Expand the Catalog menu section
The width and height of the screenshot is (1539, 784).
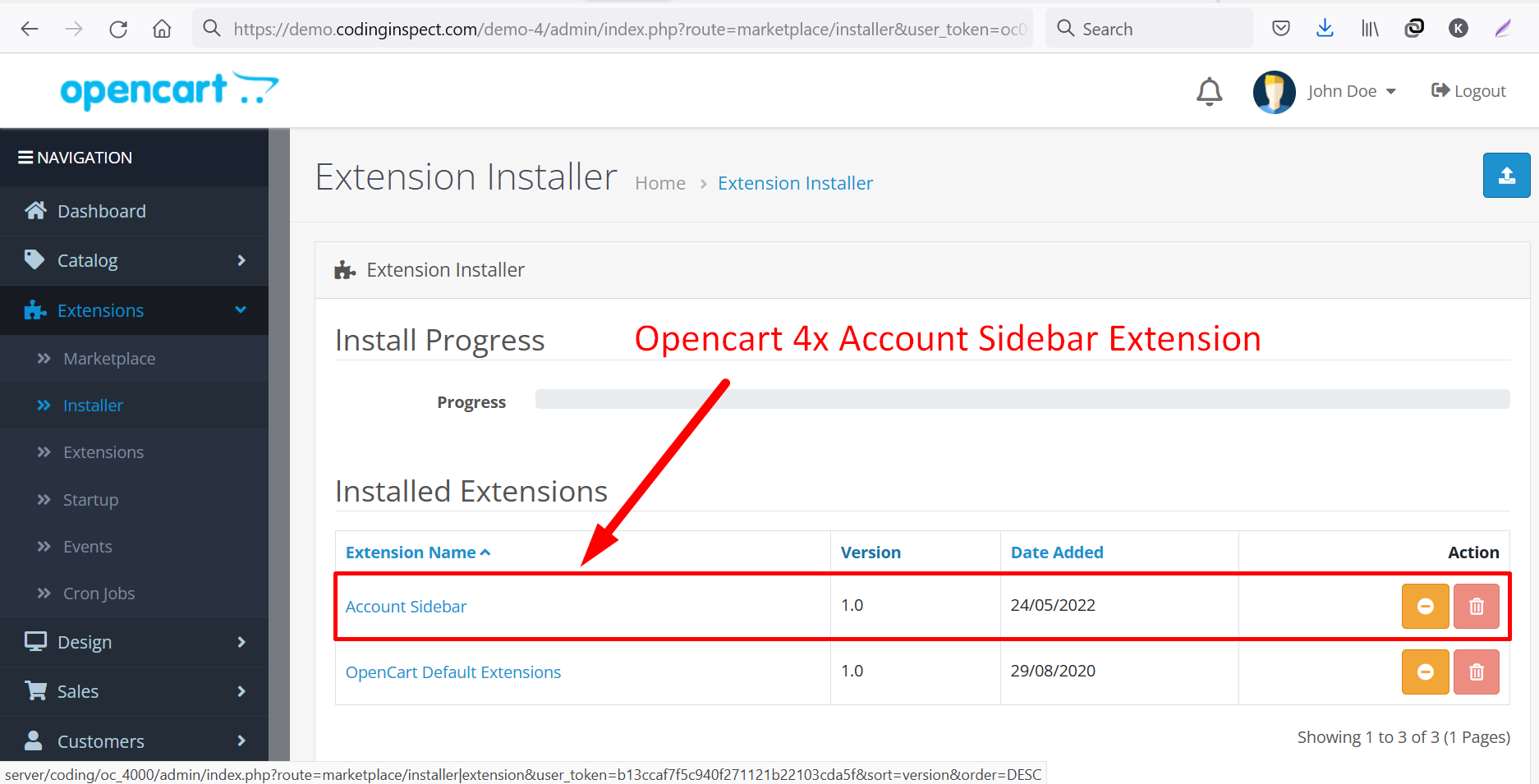tap(134, 260)
